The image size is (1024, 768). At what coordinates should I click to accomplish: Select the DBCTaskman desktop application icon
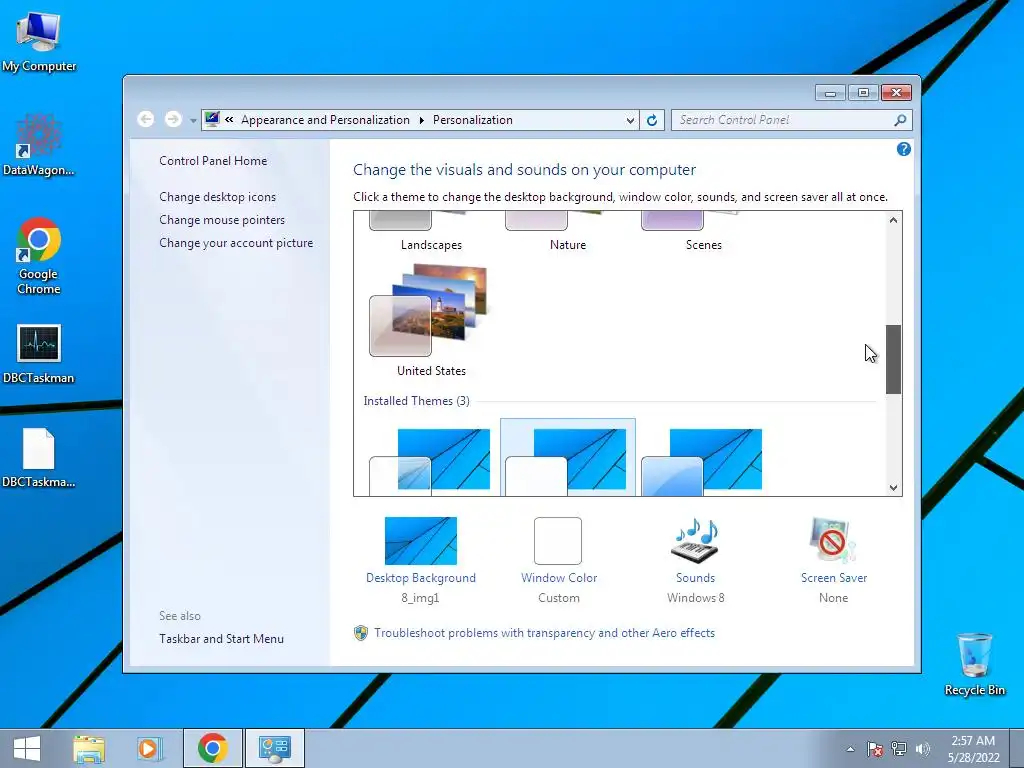point(39,354)
